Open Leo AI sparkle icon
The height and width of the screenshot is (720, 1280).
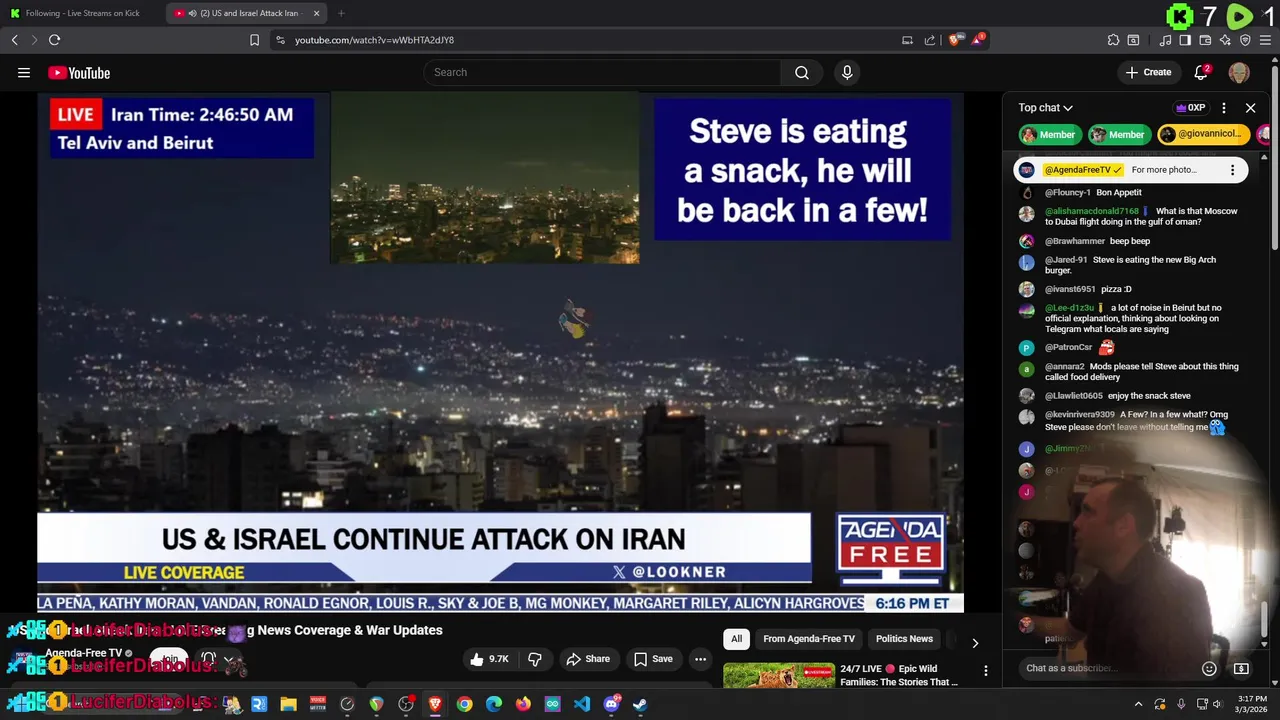[1225, 40]
